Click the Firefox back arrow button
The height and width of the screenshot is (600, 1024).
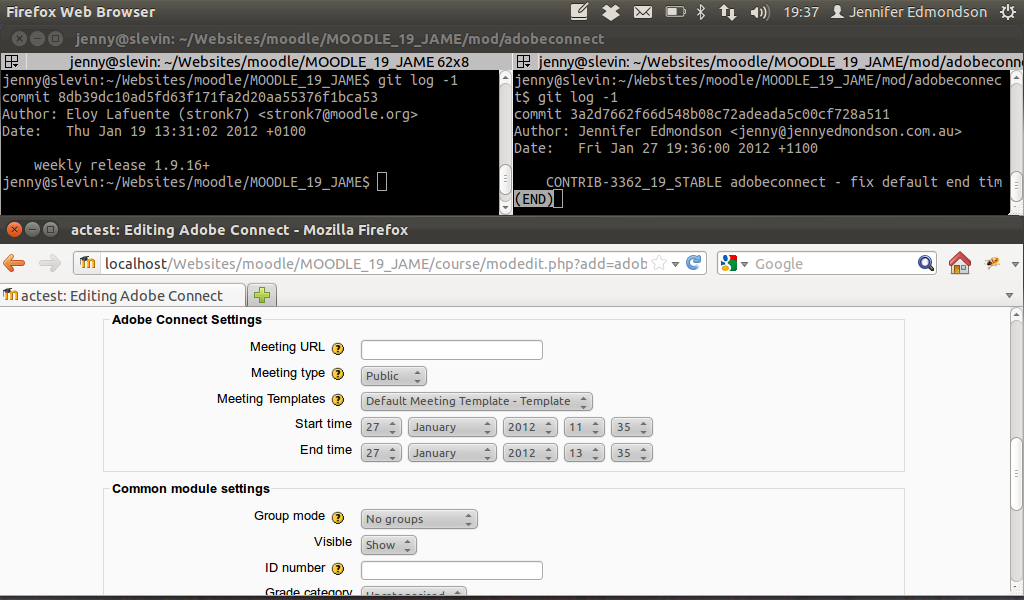(x=14, y=263)
